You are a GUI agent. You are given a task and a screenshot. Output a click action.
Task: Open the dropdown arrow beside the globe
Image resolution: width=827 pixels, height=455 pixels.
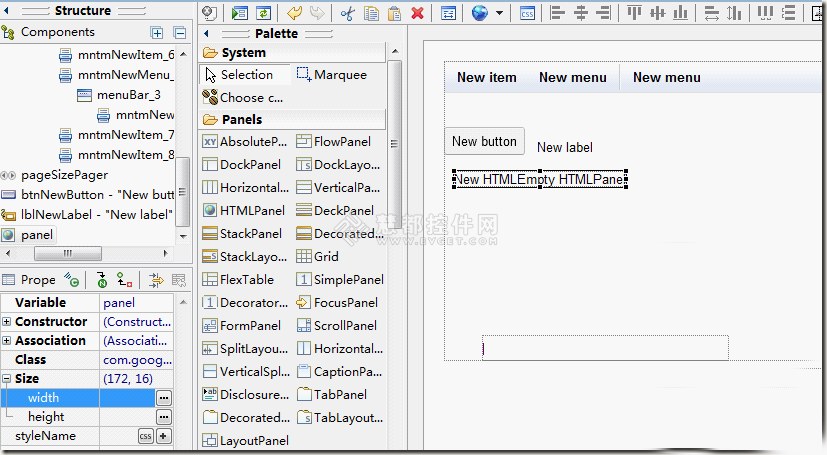coord(499,13)
